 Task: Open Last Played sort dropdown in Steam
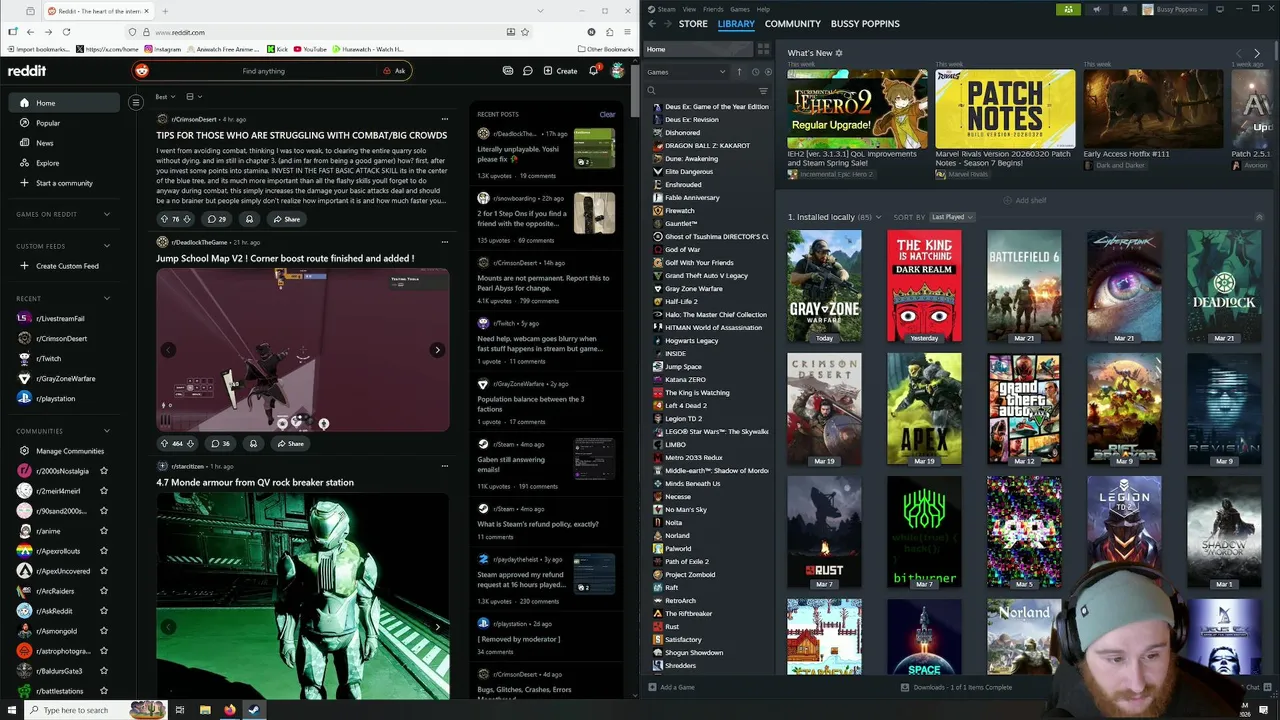951,217
